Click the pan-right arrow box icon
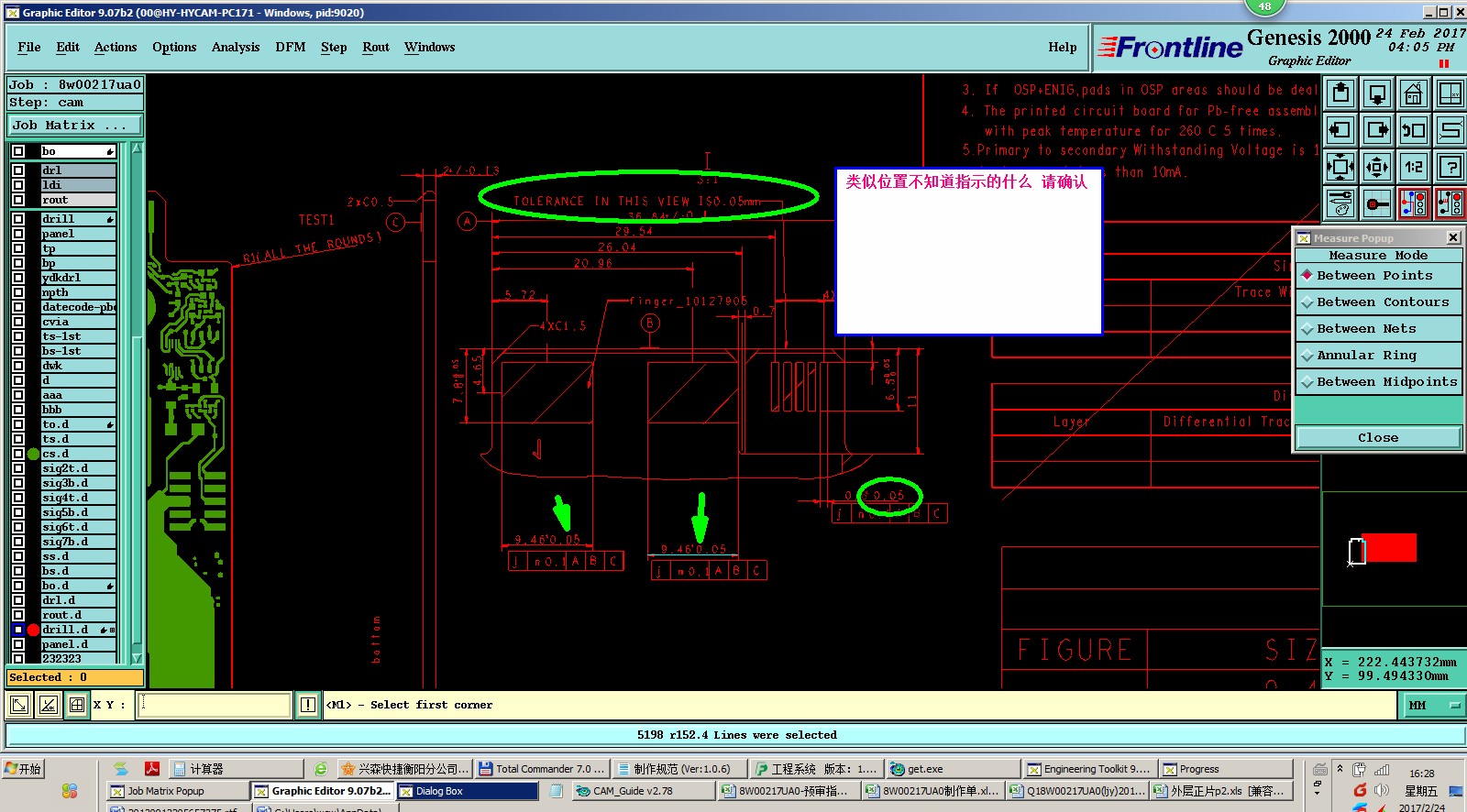Screen dimensions: 1467x812 click(x=1377, y=130)
